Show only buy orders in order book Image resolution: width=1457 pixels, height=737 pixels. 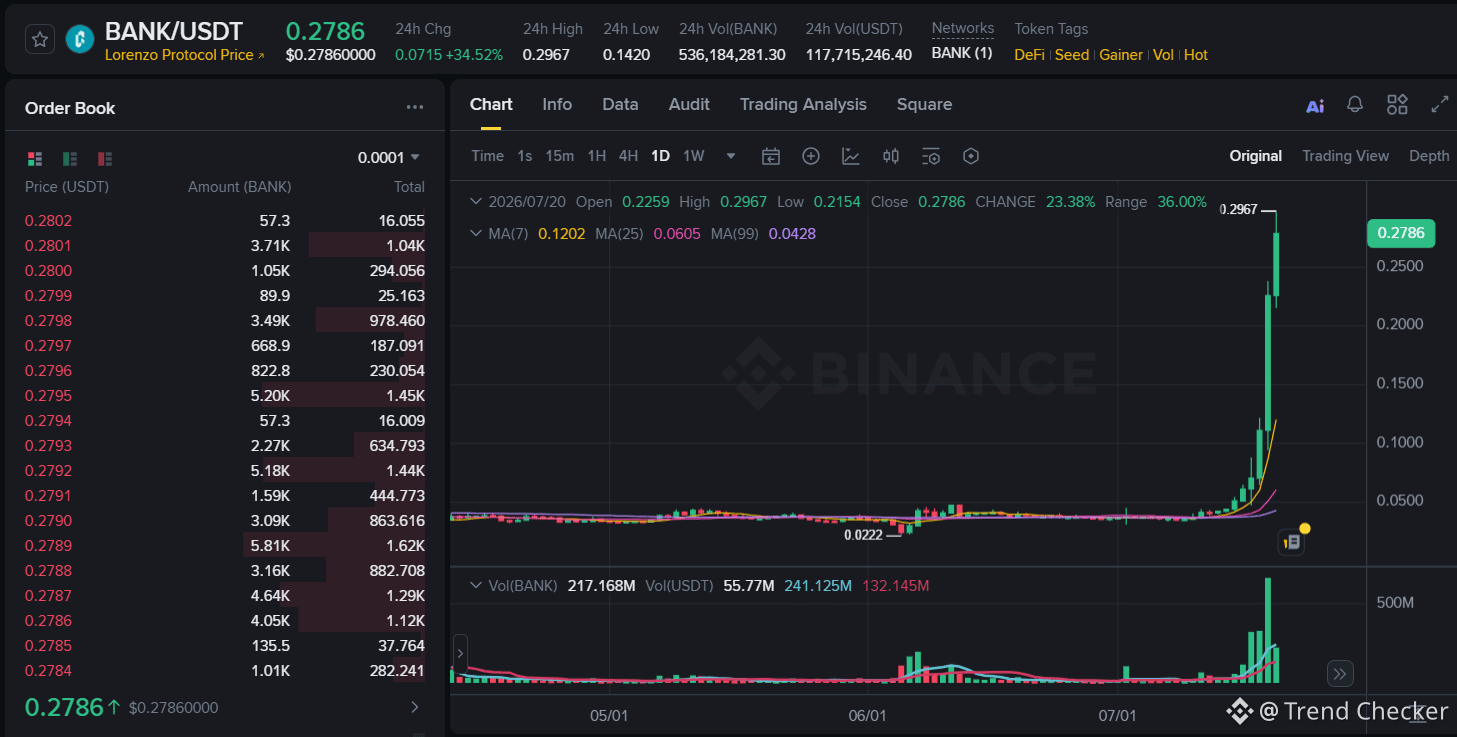pos(70,158)
